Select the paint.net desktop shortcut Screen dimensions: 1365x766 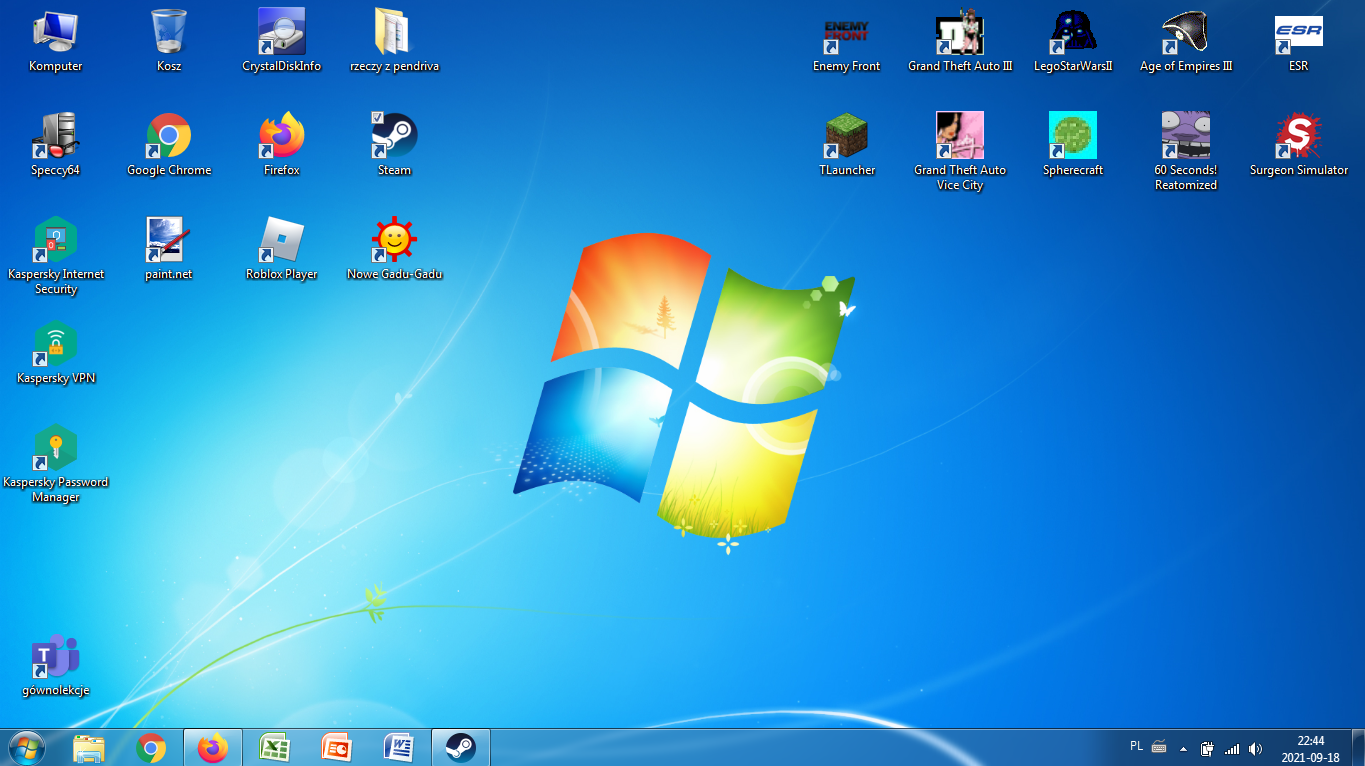click(169, 249)
